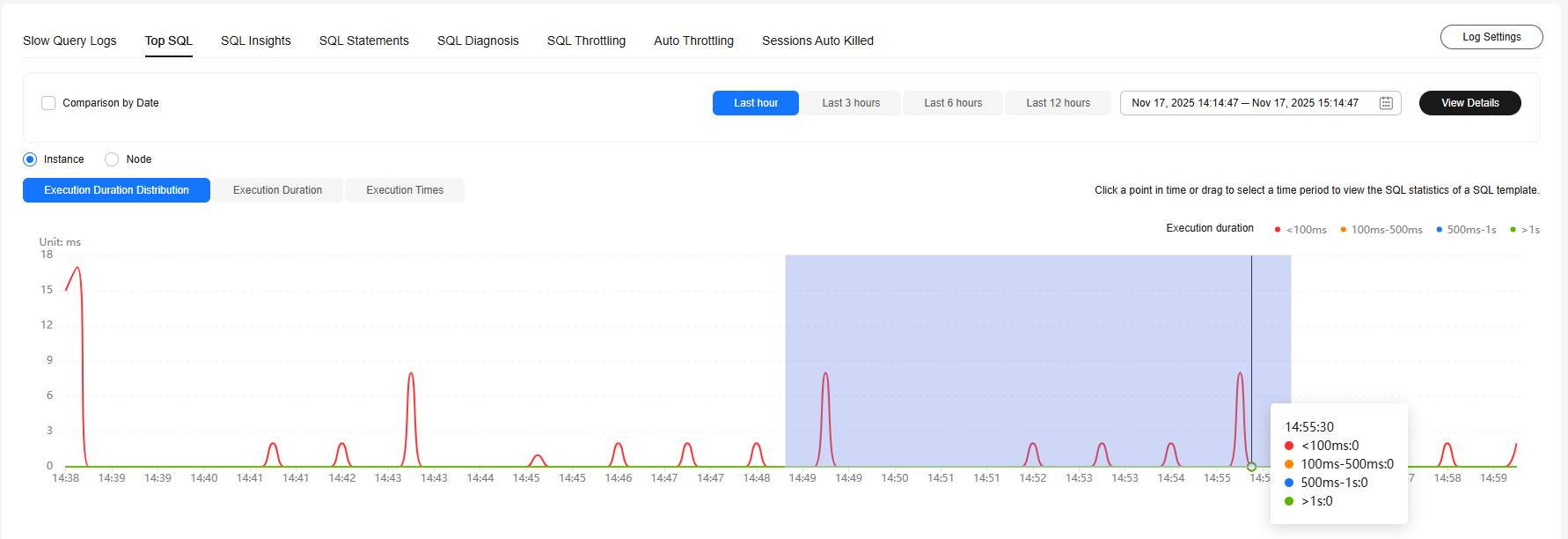Switch to the Execution Duration view
Image resolution: width=1568 pixels, height=539 pixels.
pos(277,190)
